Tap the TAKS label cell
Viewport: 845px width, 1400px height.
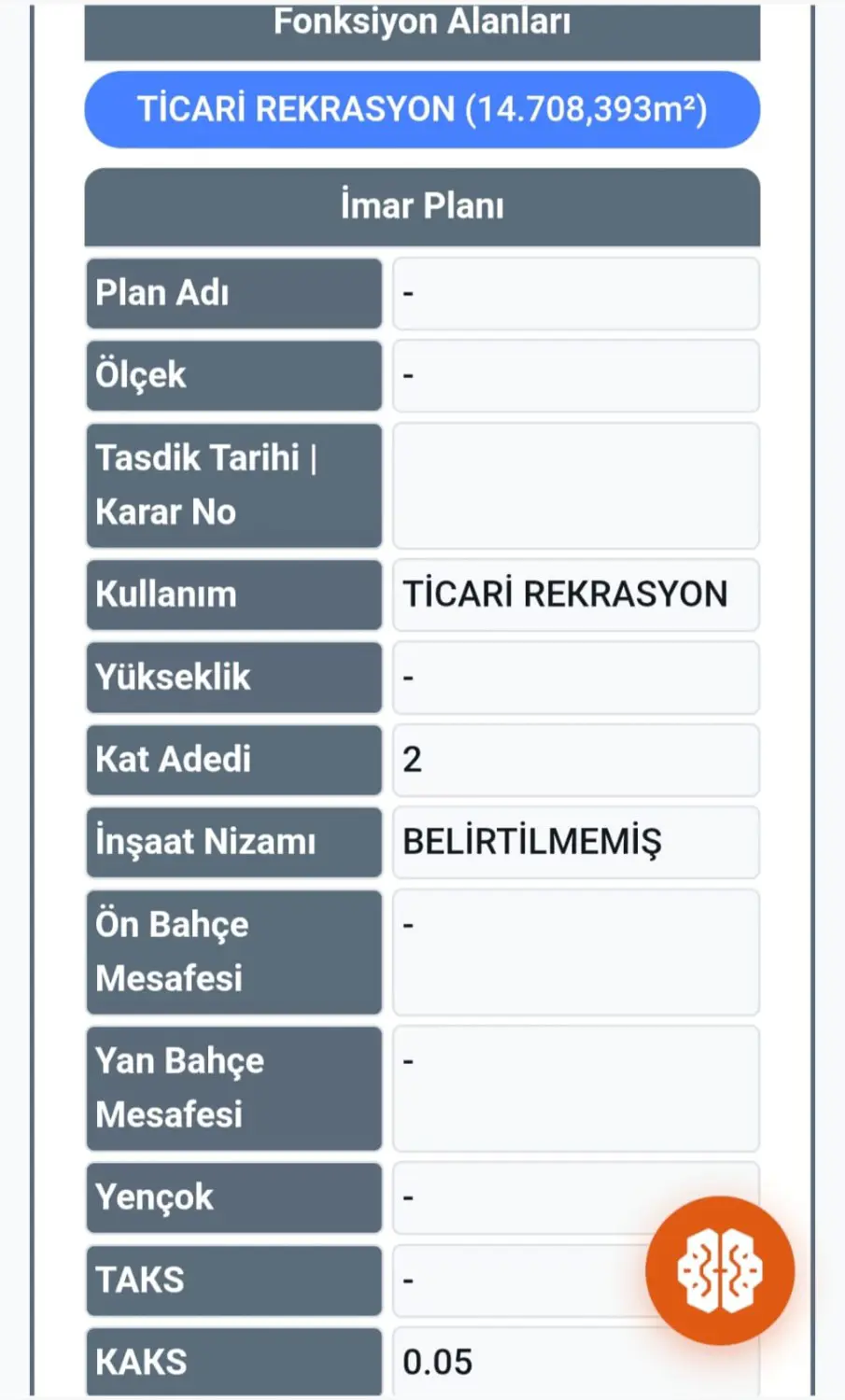pos(234,1281)
